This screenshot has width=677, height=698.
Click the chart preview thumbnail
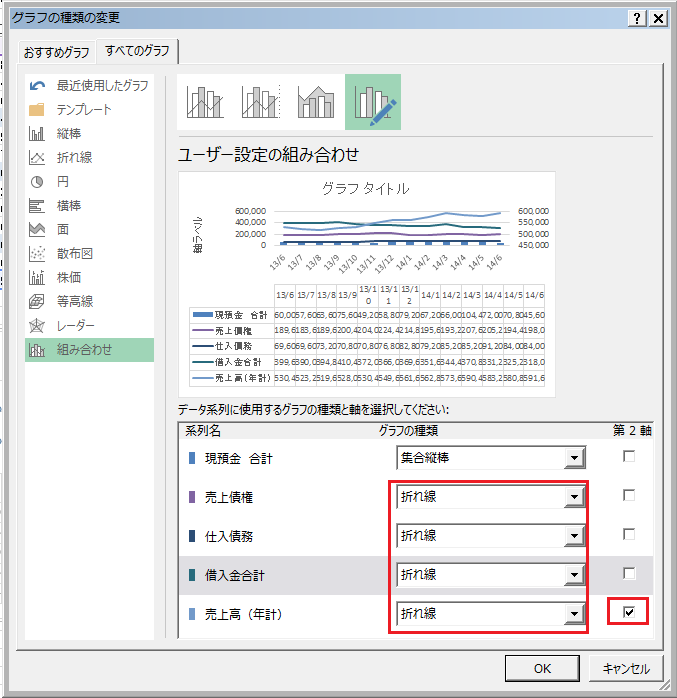366,282
